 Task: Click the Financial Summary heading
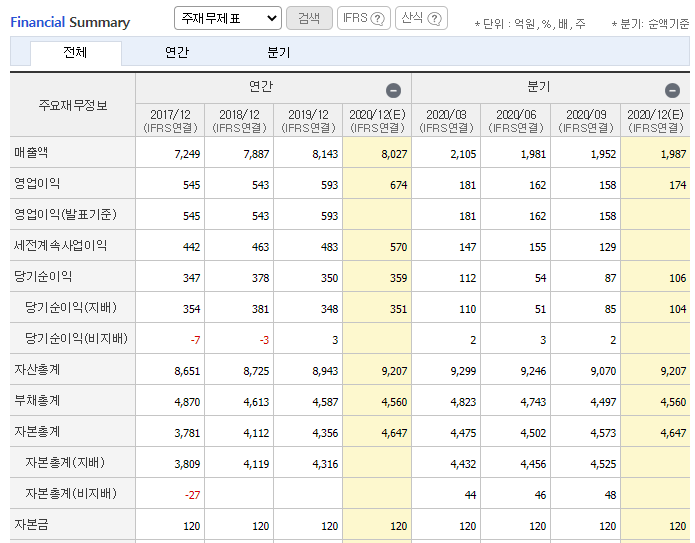(x=70, y=22)
